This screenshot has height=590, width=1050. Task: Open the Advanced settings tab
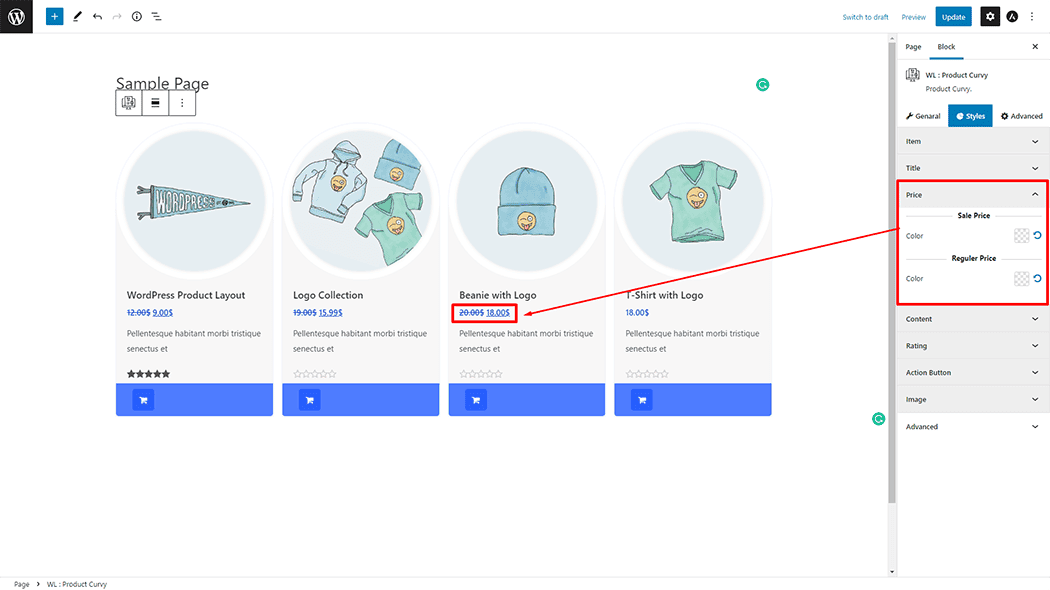coord(1022,116)
